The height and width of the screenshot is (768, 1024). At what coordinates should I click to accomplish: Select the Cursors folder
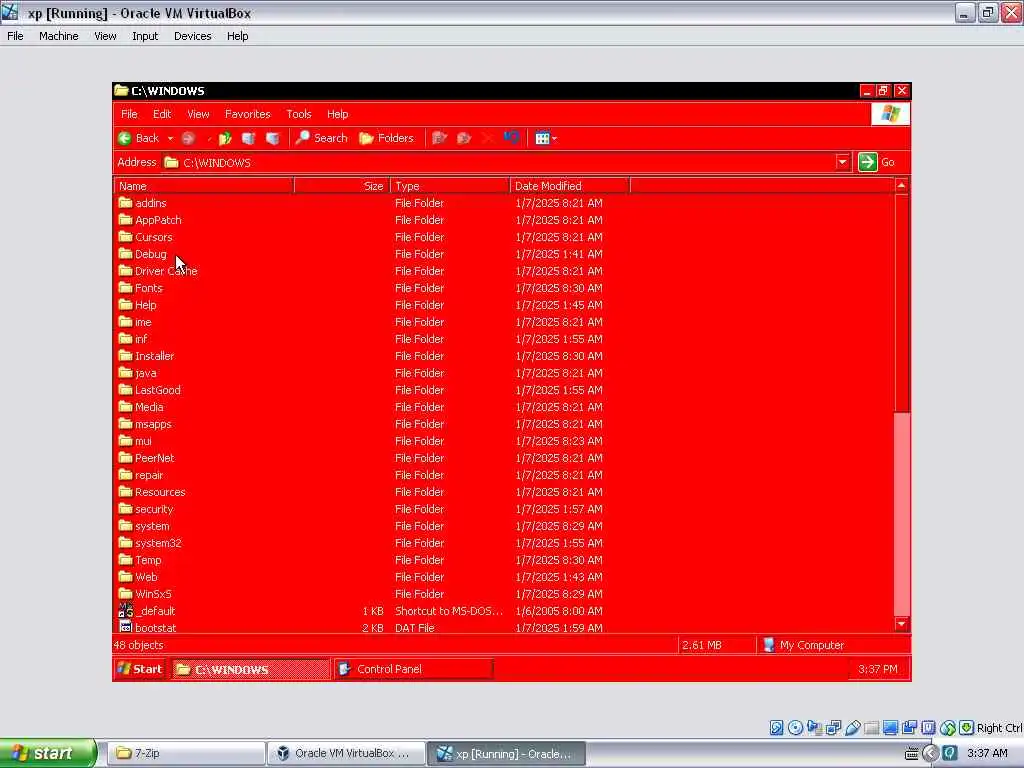click(146, 237)
